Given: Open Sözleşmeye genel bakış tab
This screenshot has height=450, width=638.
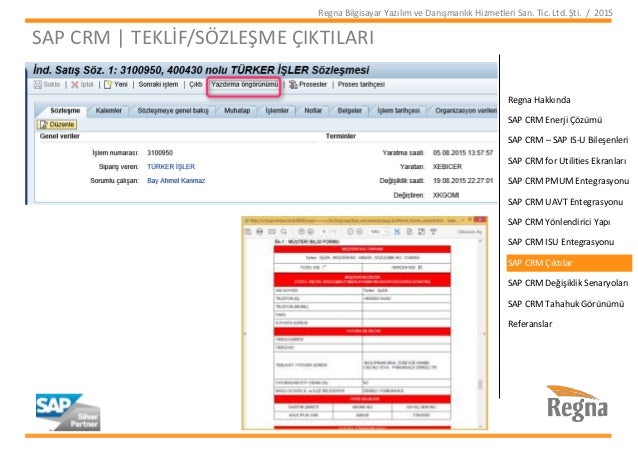Looking at the screenshot, I should click(x=173, y=110).
